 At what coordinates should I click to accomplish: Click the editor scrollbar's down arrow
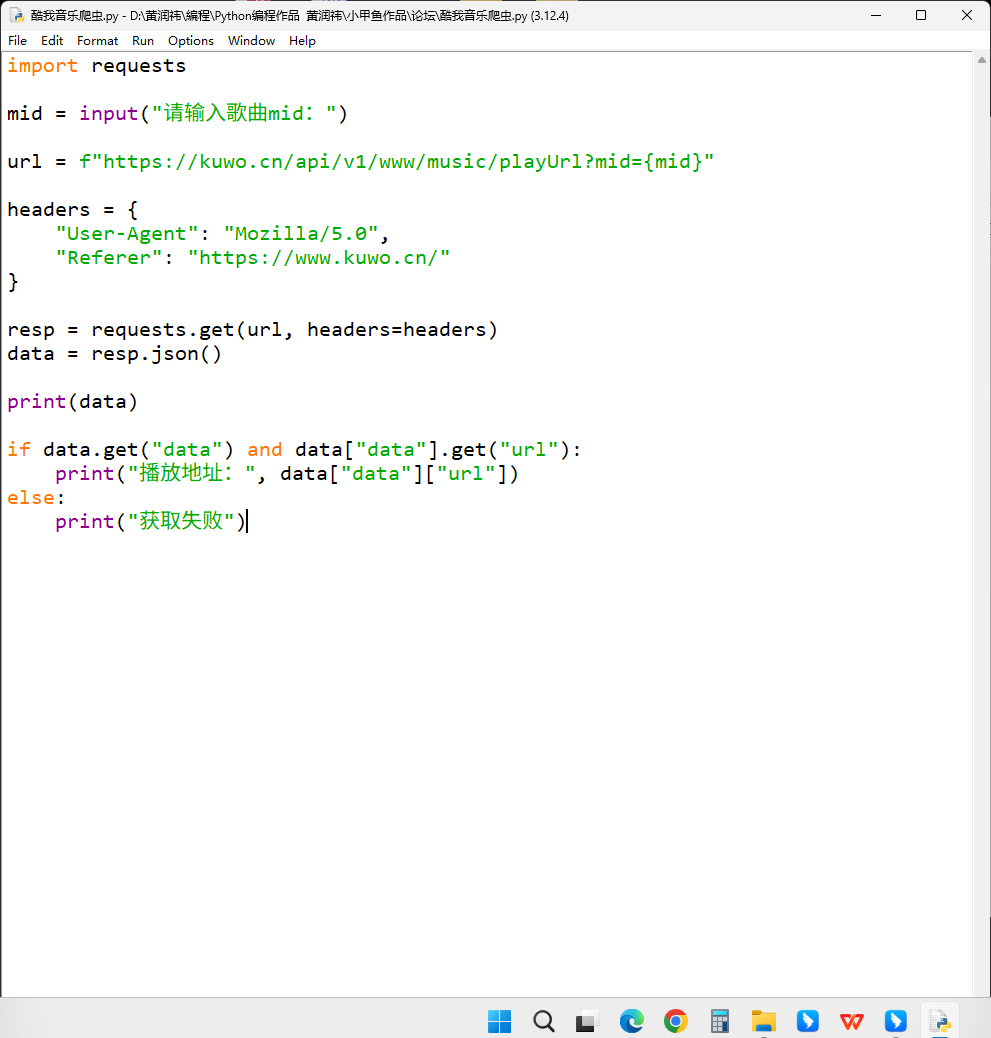[981, 989]
